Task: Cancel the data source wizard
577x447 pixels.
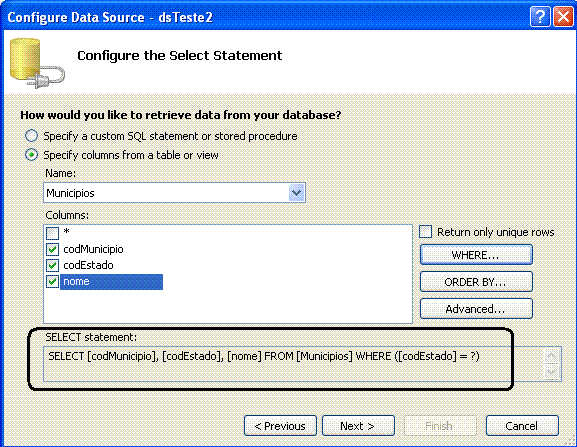Action: (x=522, y=426)
